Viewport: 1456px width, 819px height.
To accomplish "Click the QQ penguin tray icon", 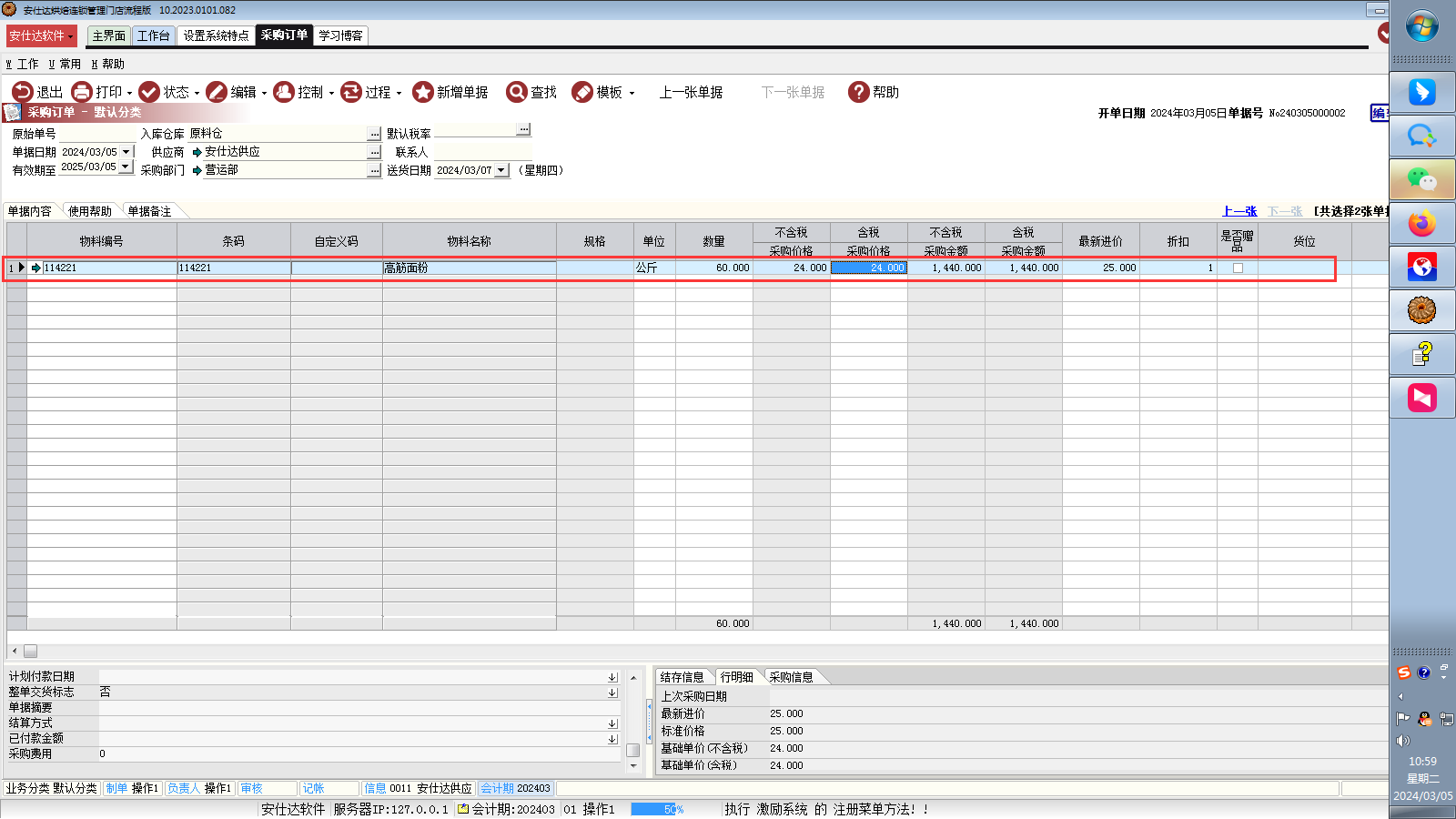I will point(1425,719).
